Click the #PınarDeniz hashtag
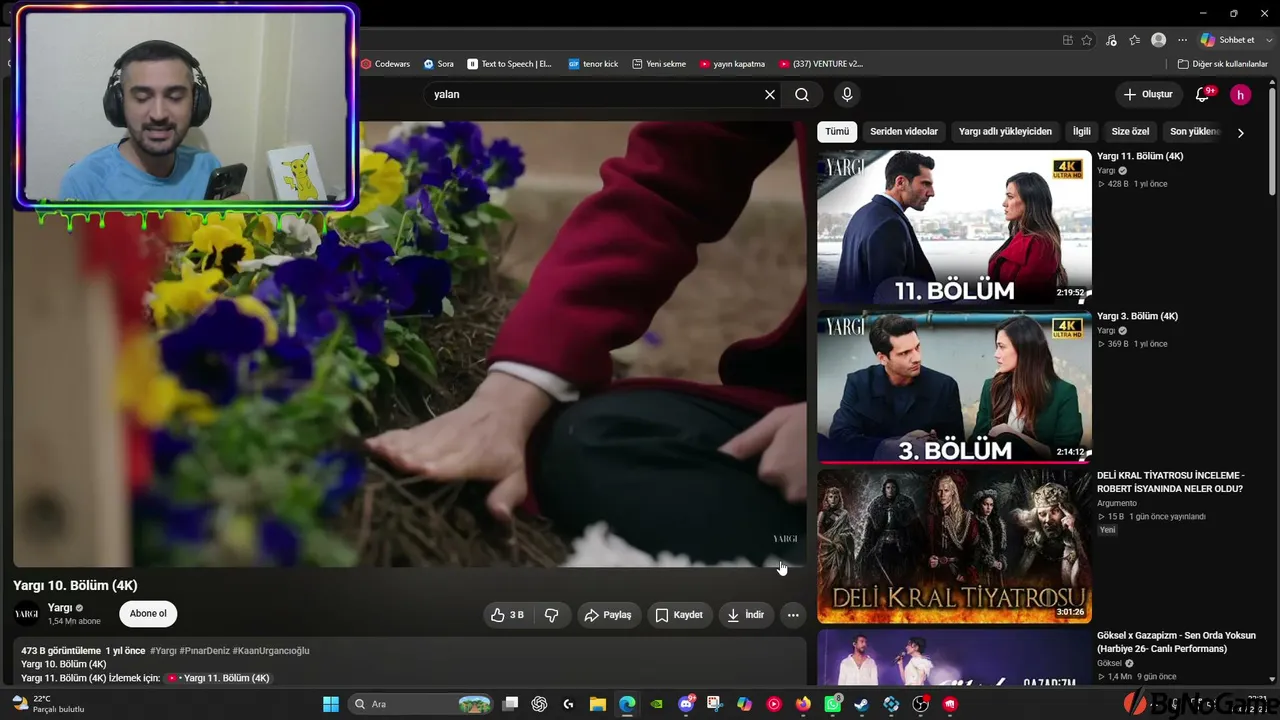1280x720 pixels. 204,651
